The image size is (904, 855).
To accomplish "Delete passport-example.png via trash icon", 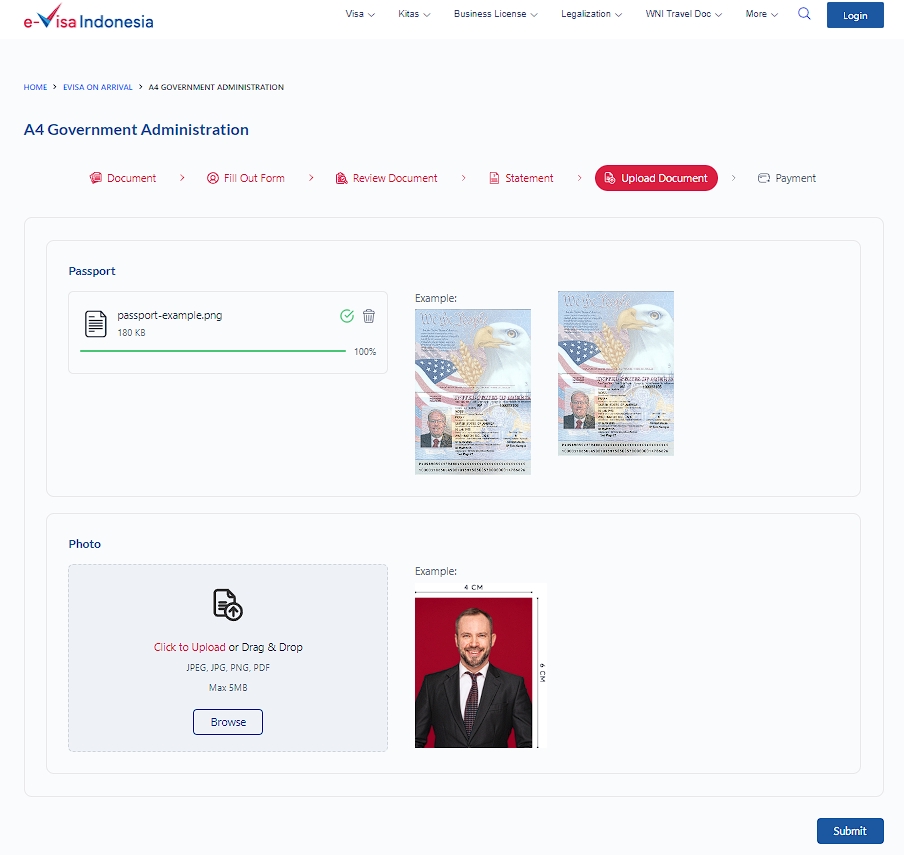I will [369, 316].
